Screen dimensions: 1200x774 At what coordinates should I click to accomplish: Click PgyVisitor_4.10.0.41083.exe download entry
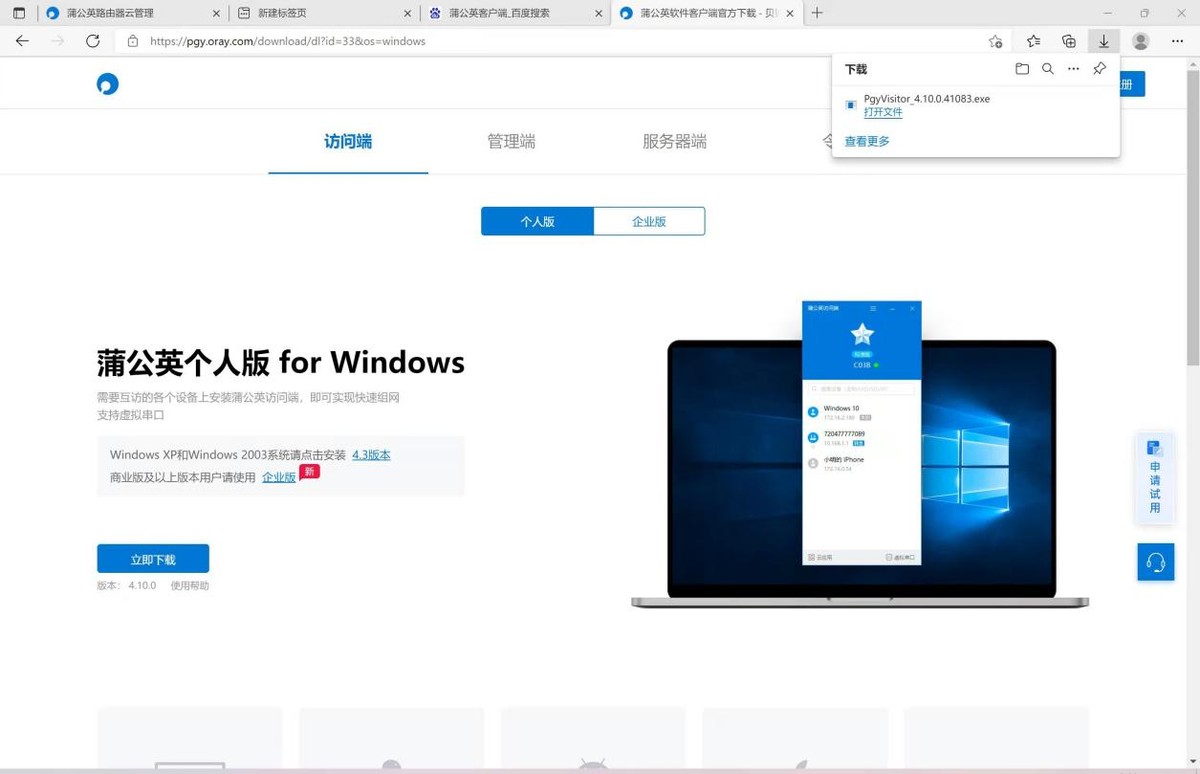(x=975, y=105)
